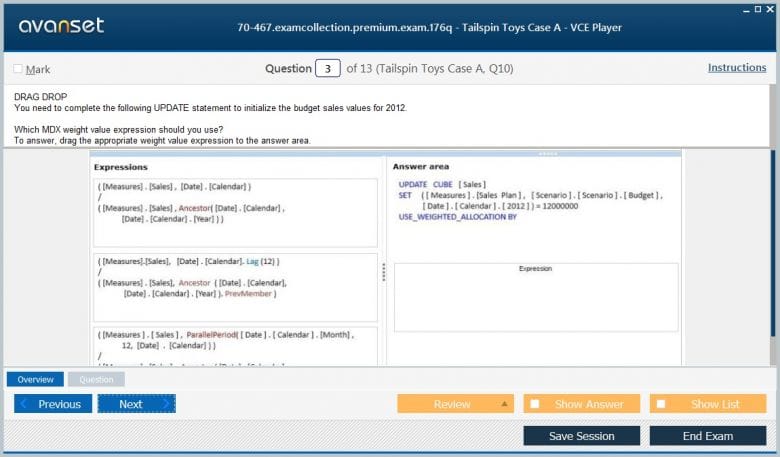Click the Save Session button

[582, 436]
